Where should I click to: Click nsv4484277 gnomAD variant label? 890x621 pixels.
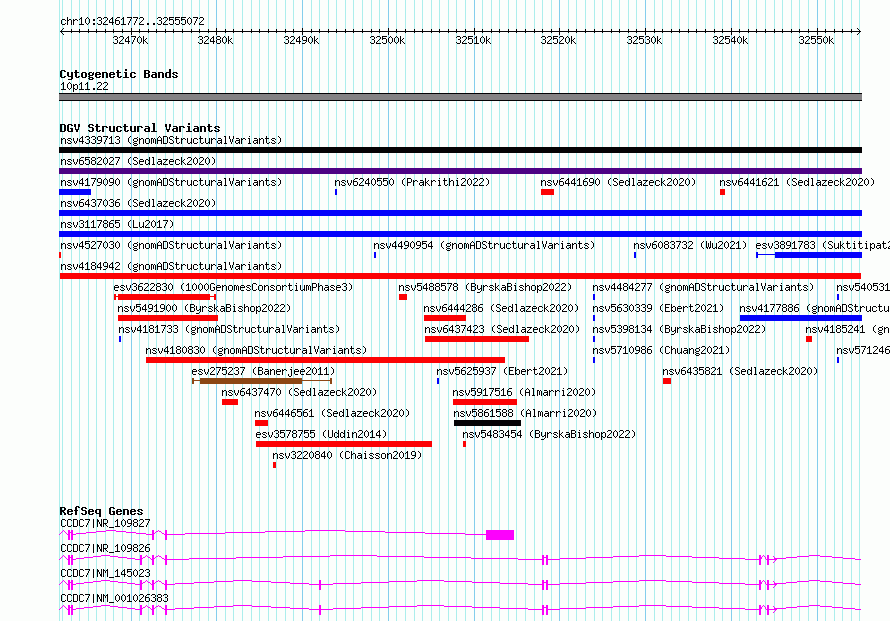[703, 287]
